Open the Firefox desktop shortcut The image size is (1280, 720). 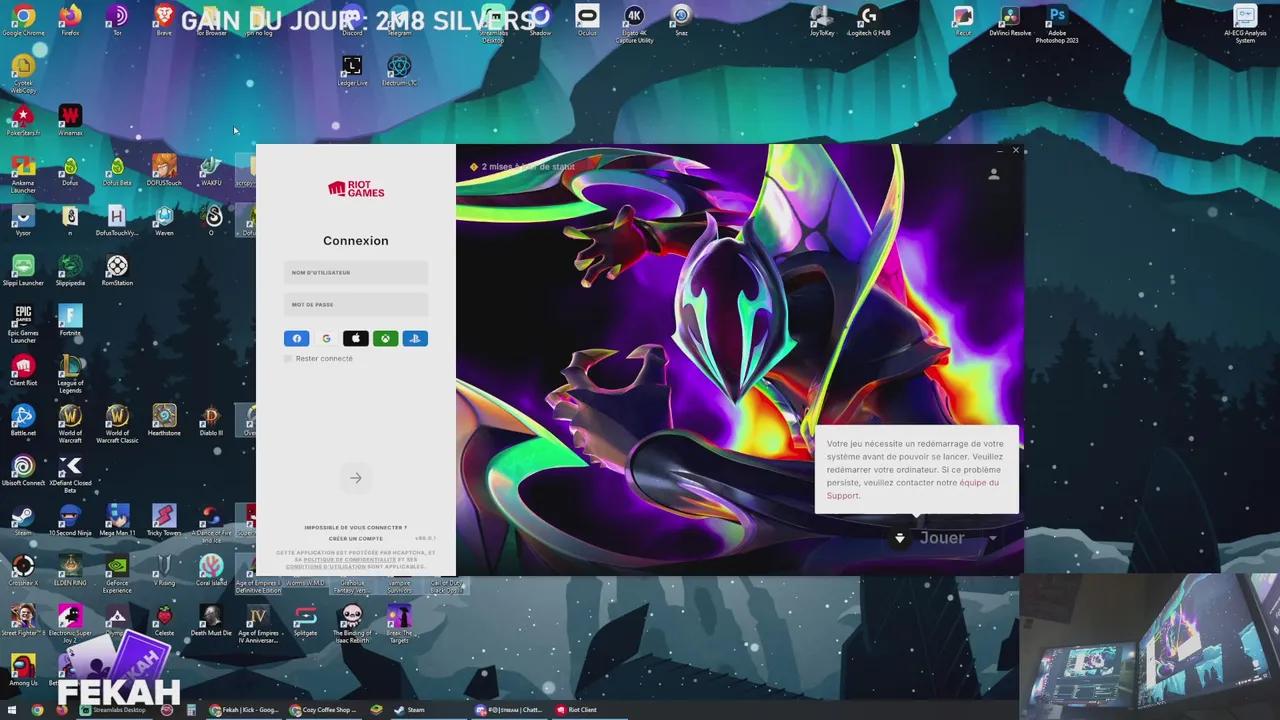click(x=70, y=20)
